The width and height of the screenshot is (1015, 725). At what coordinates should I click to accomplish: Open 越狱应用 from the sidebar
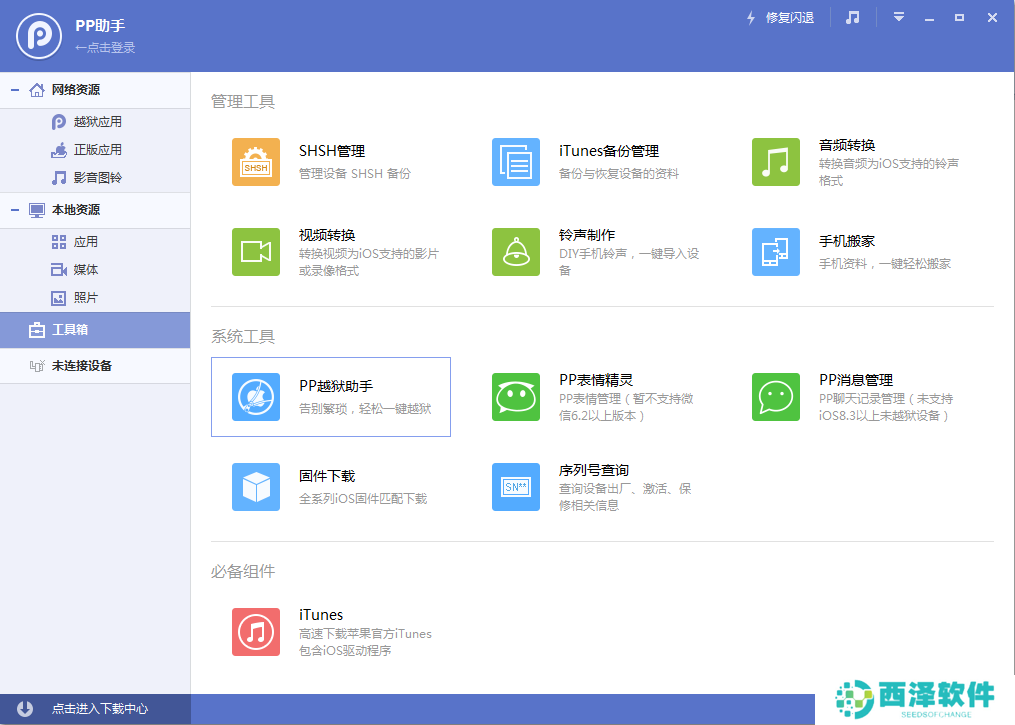(x=98, y=122)
